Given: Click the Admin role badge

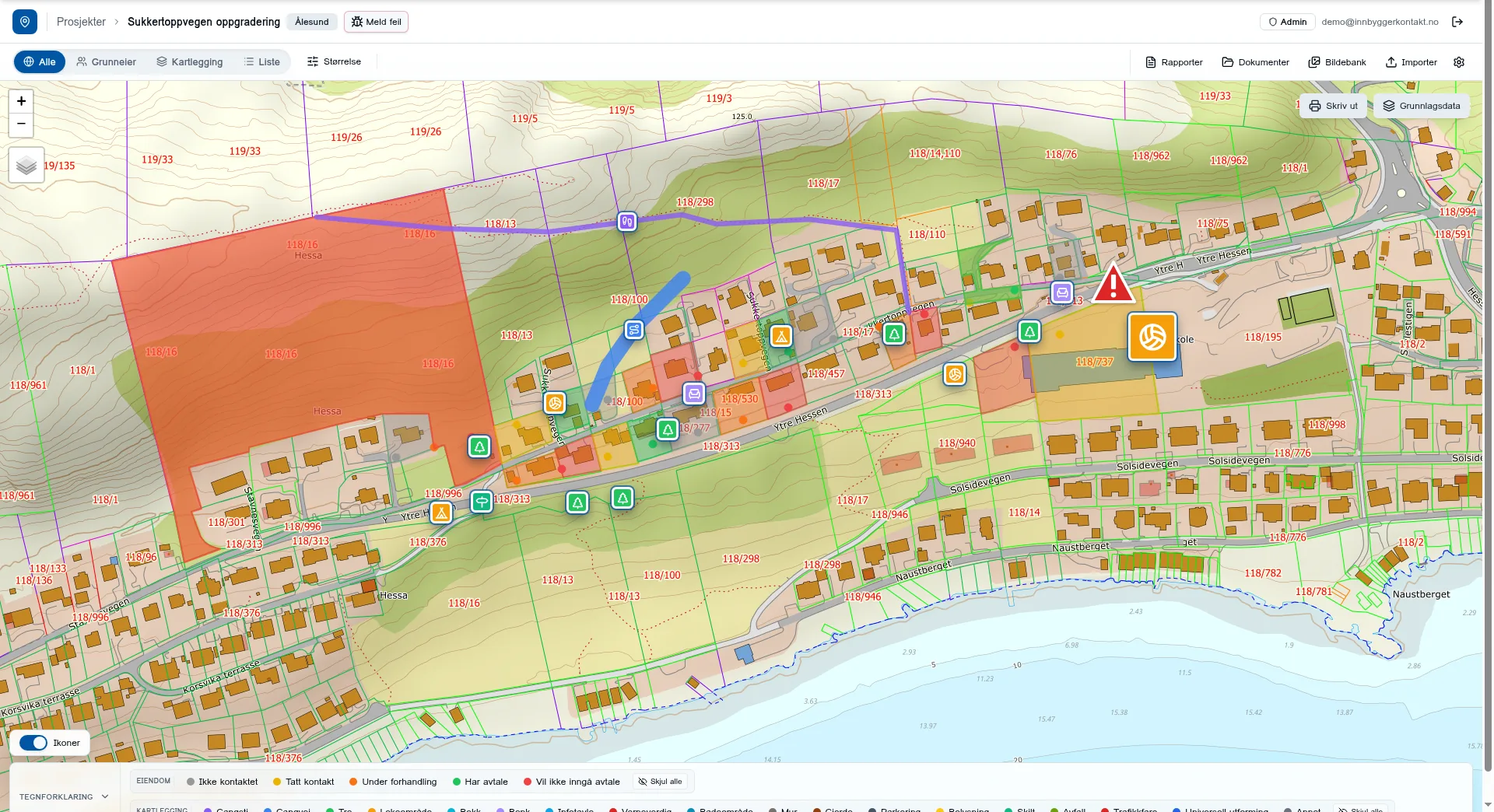Looking at the screenshot, I should pyautogui.click(x=1287, y=22).
